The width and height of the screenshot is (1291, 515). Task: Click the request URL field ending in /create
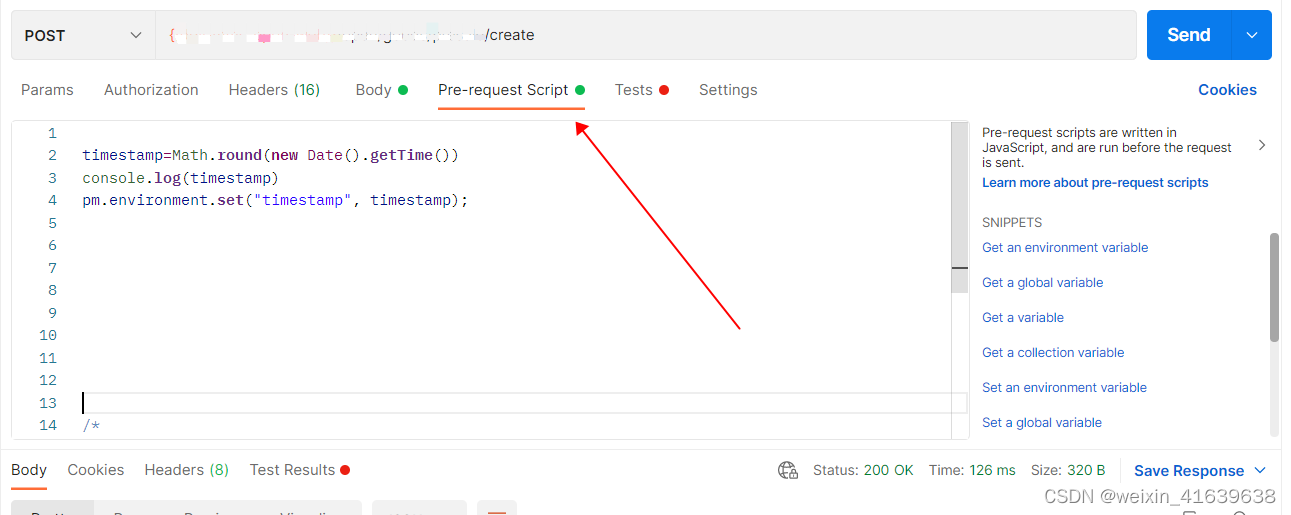tap(646, 35)
